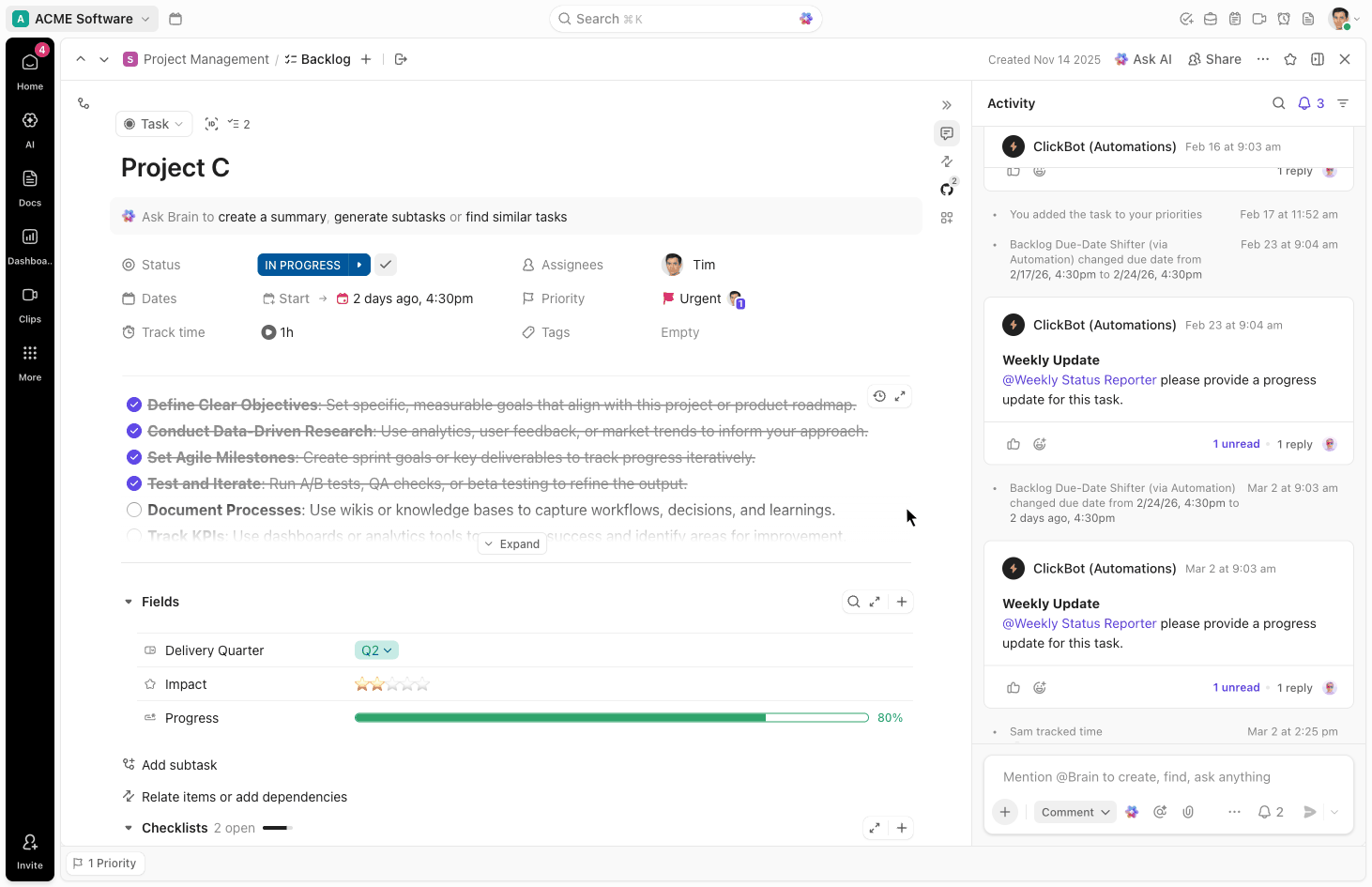Select the Clips sidebar icon
Image resolution: width=1372 pixels, height=887 pixels.
[29, 300]
